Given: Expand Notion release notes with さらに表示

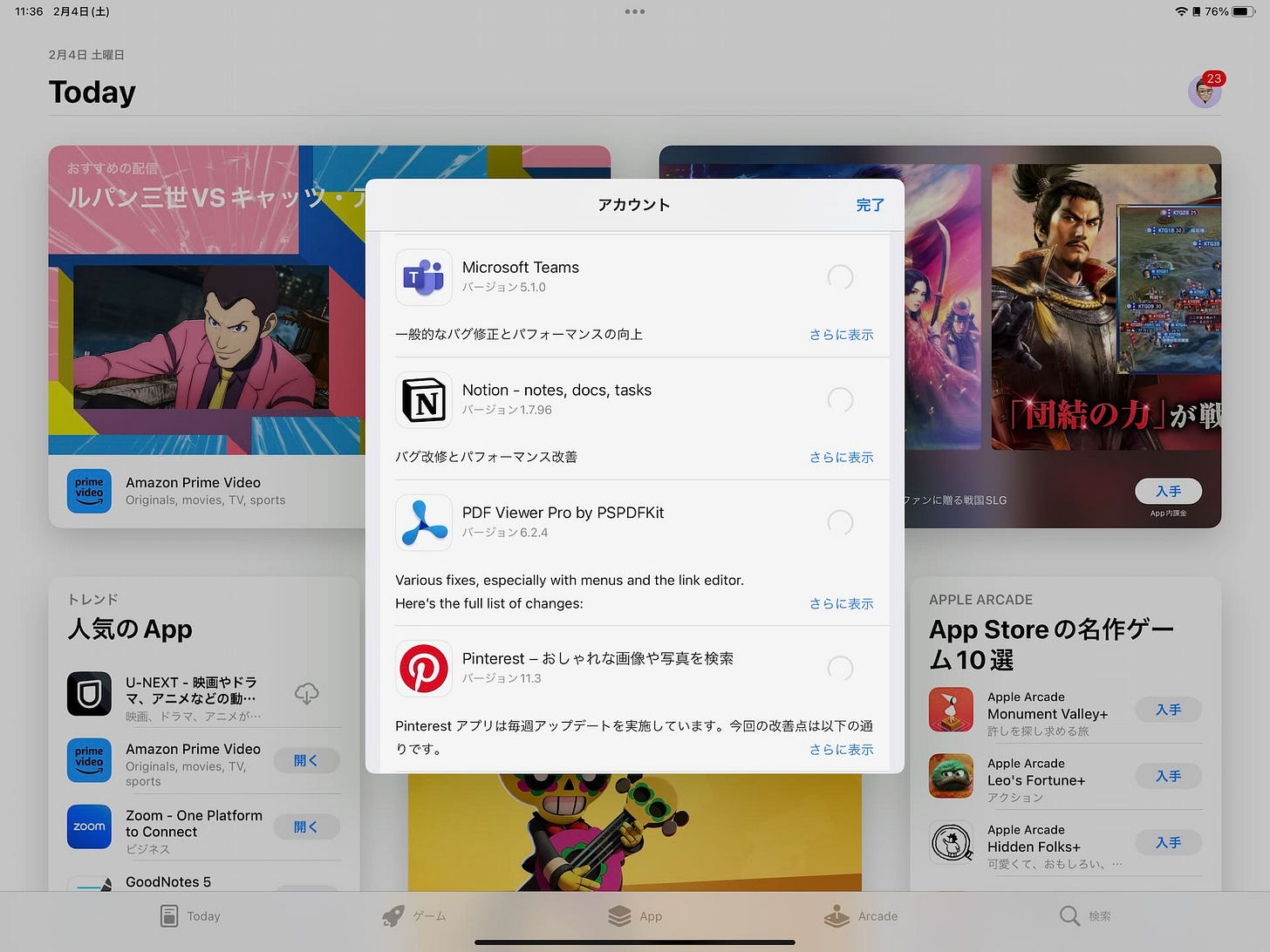Looking at the screenshot, I should [842, 458].
